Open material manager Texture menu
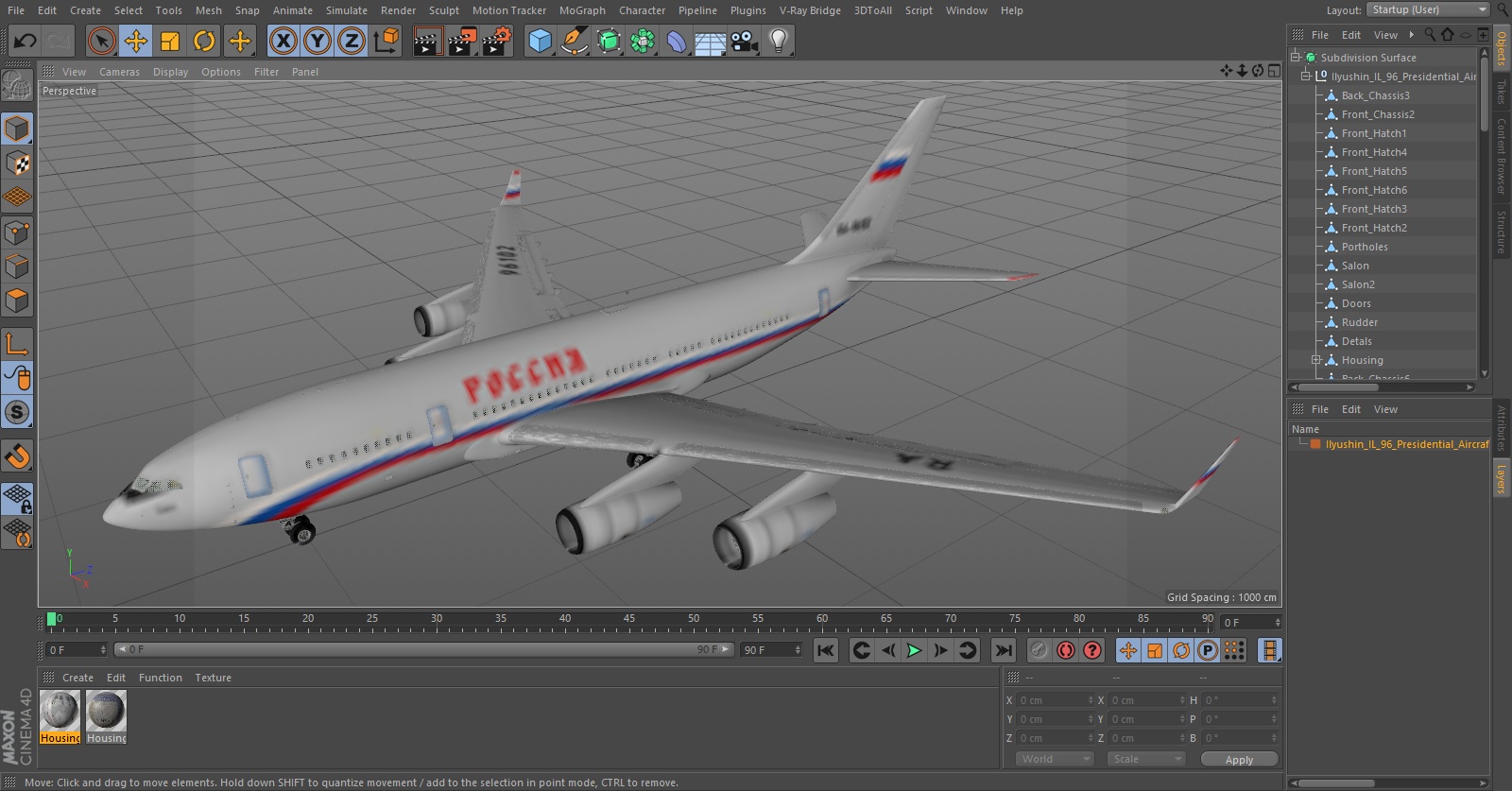This screenshot has width=1512, height=791. 213,678
